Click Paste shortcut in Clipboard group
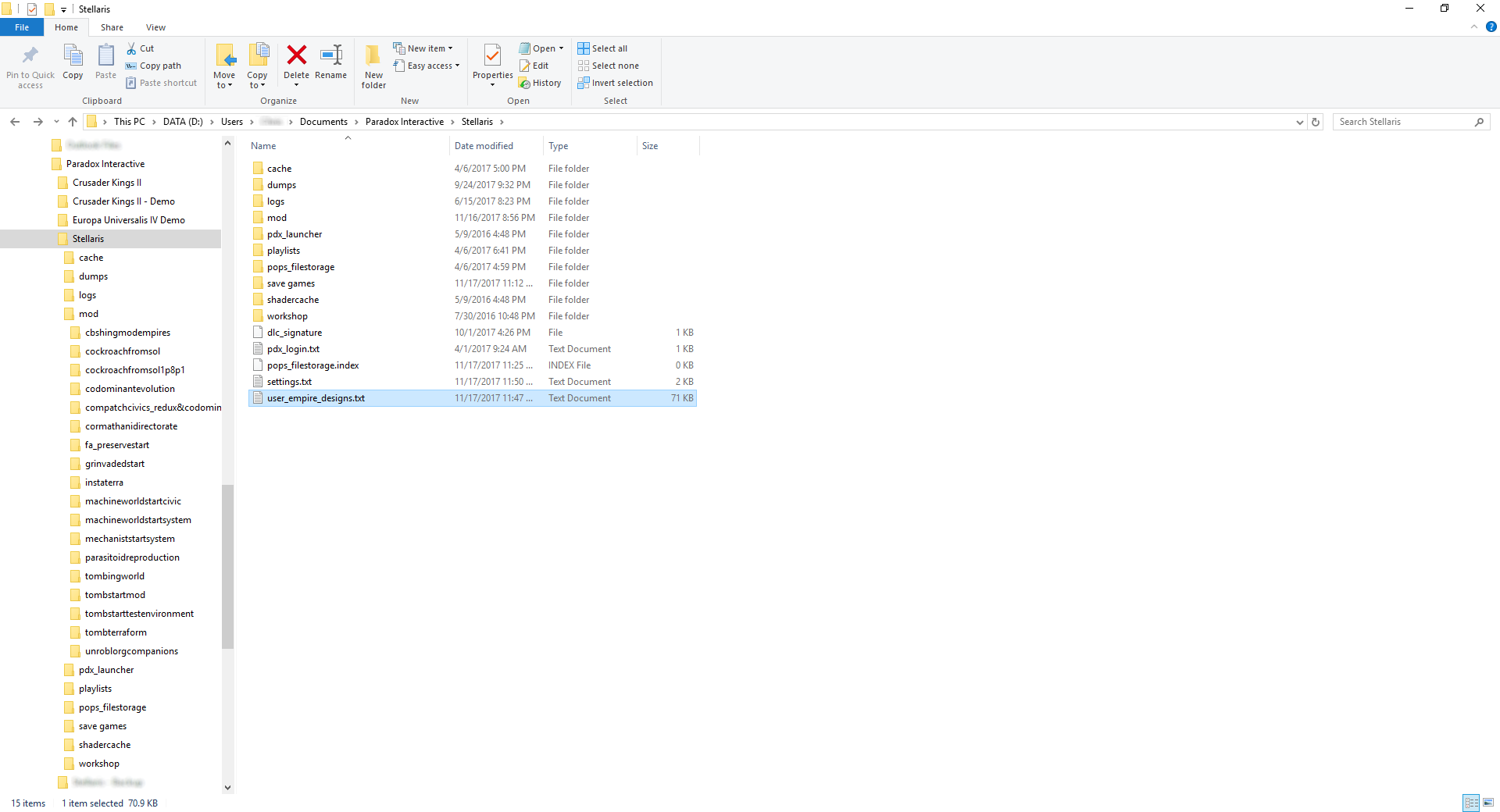The width and height of the screenshot is (1500, 812). 162,83
